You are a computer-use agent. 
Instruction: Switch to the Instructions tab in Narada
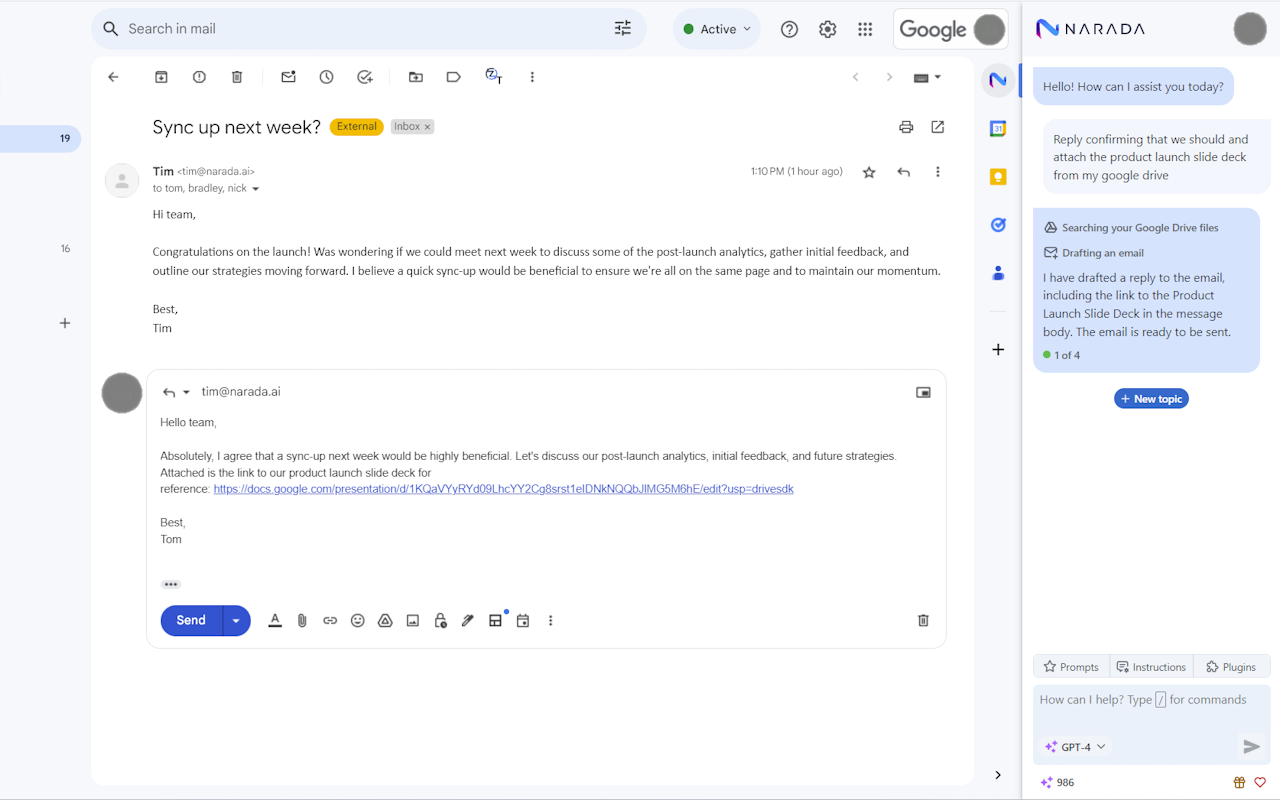point(1151,666)
